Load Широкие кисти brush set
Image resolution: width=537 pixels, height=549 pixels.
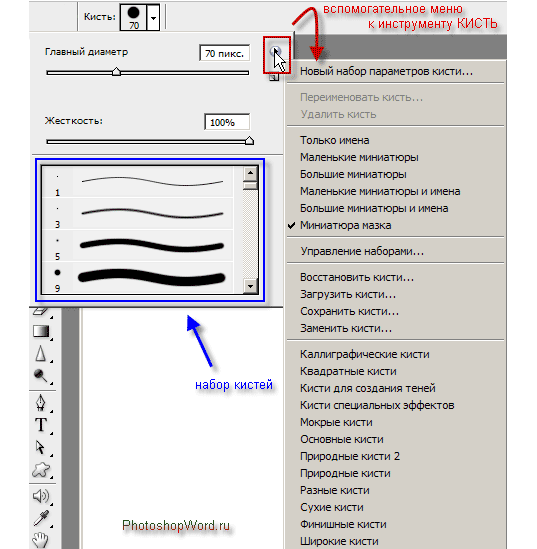396,541
